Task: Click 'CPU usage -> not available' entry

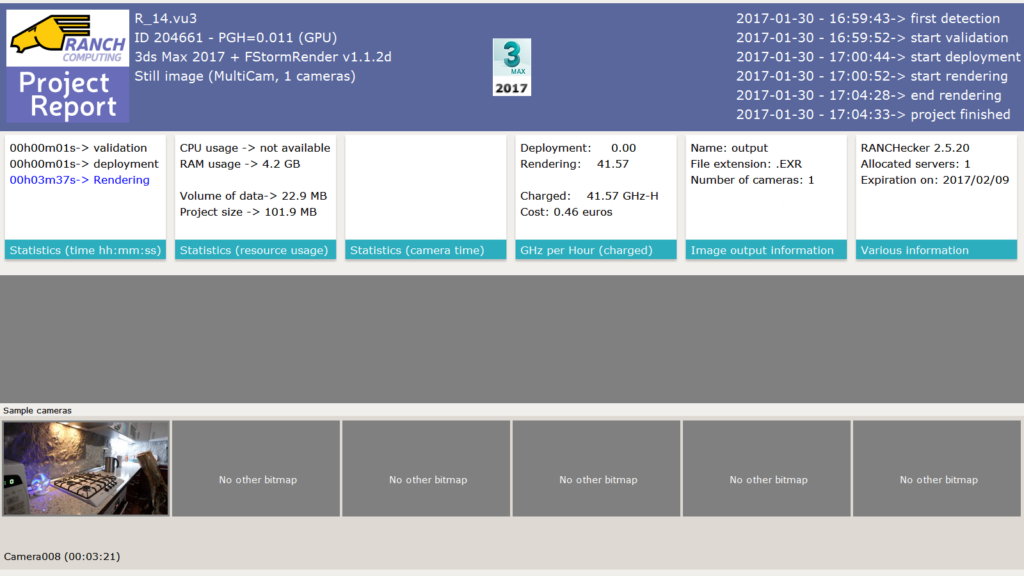Action: point(255,148)
